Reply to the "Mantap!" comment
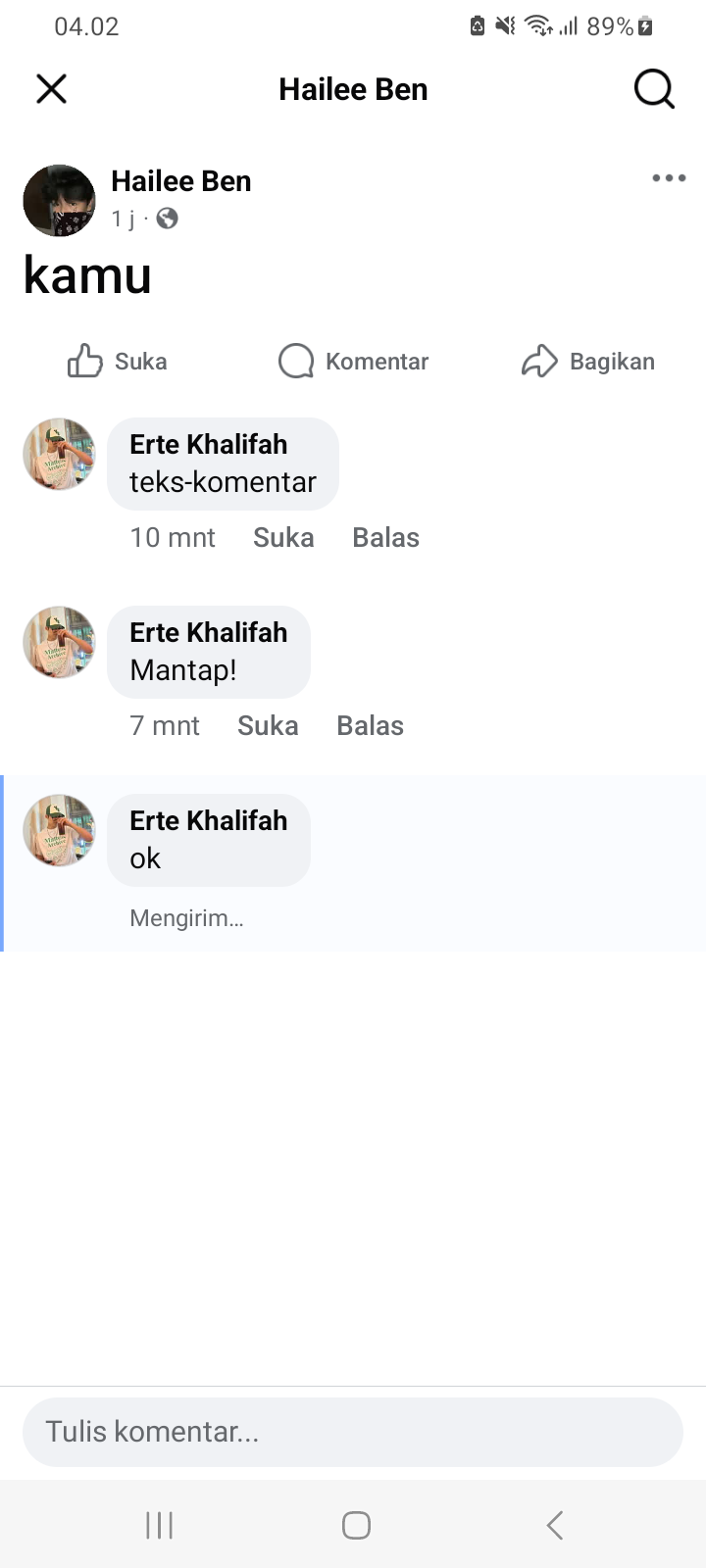Screen dimensions: 706x1568 (370, 726)
